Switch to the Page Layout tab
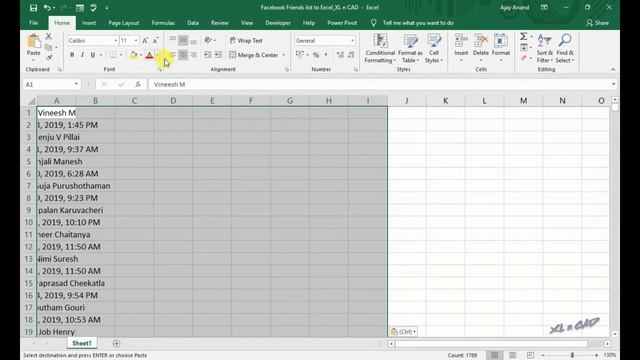 pyautogui.click(x=123, y=23)
